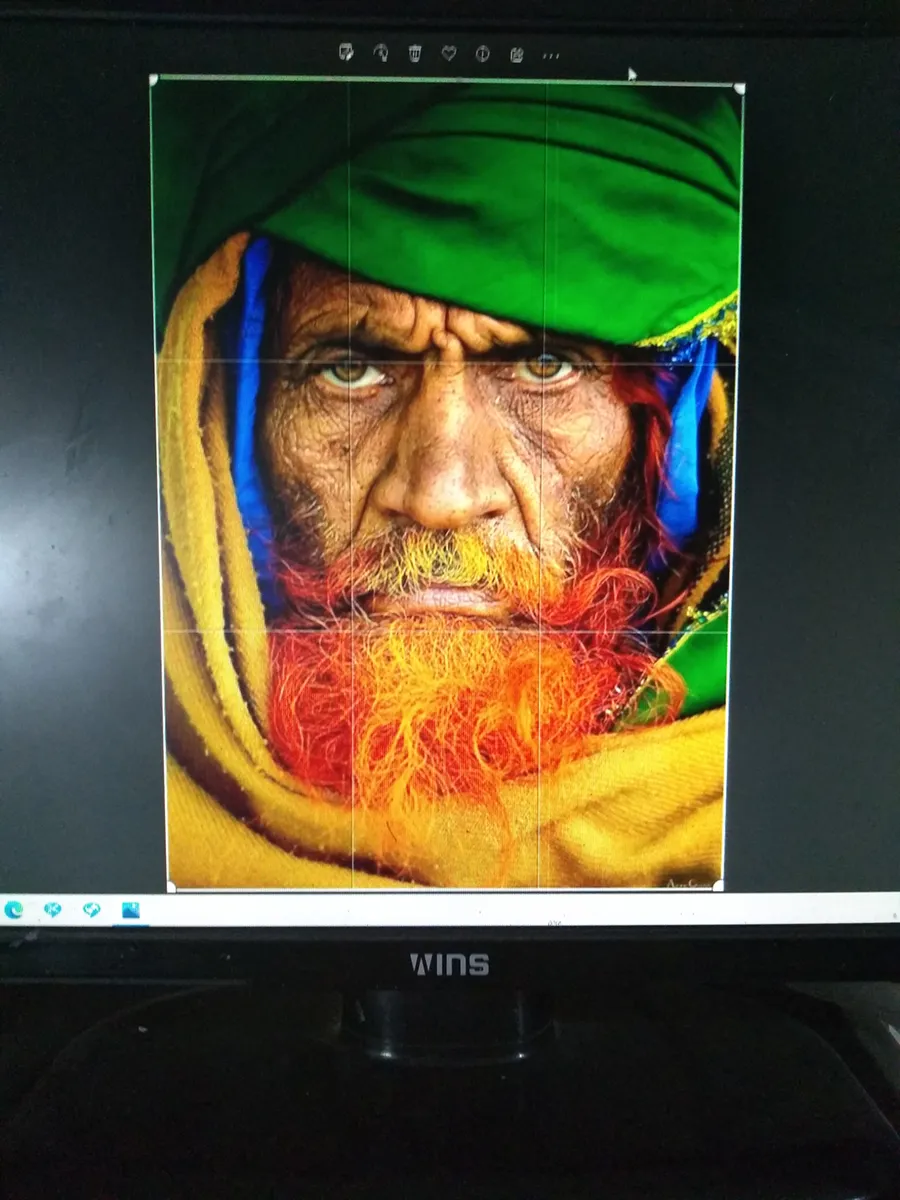900x1200 pixels.
Task: Open the edit image tool
Action: pyautogui.click(x=346, y=53)
